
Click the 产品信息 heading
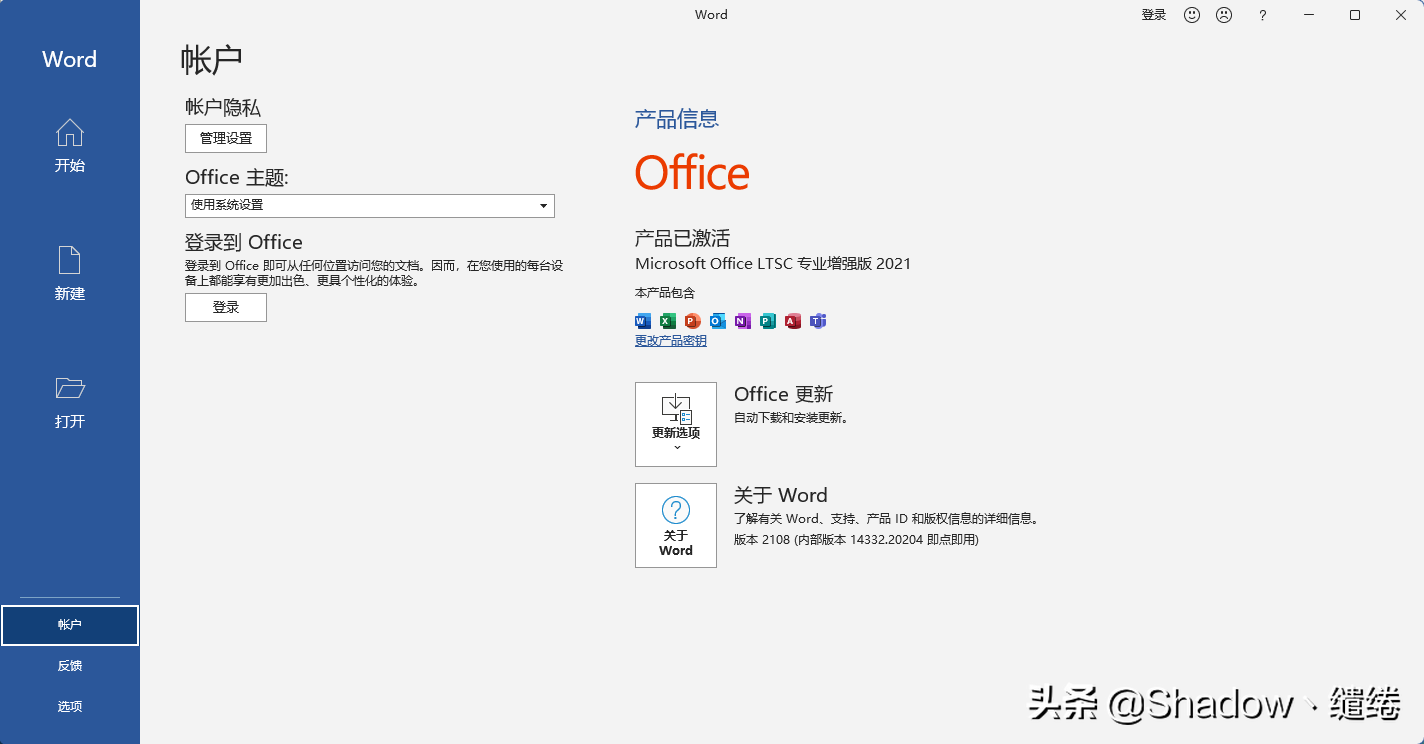click(x=677, y=119)
